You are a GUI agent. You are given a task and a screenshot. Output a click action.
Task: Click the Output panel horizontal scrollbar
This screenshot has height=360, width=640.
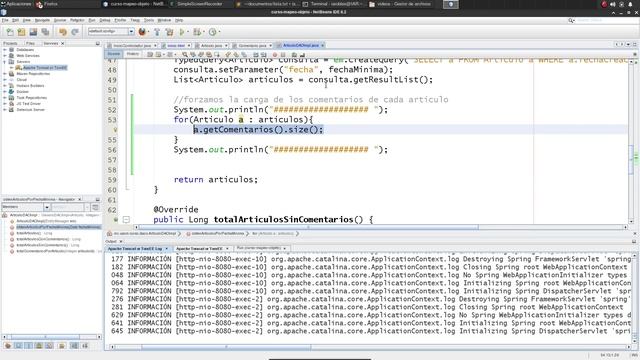coord(227,347)
